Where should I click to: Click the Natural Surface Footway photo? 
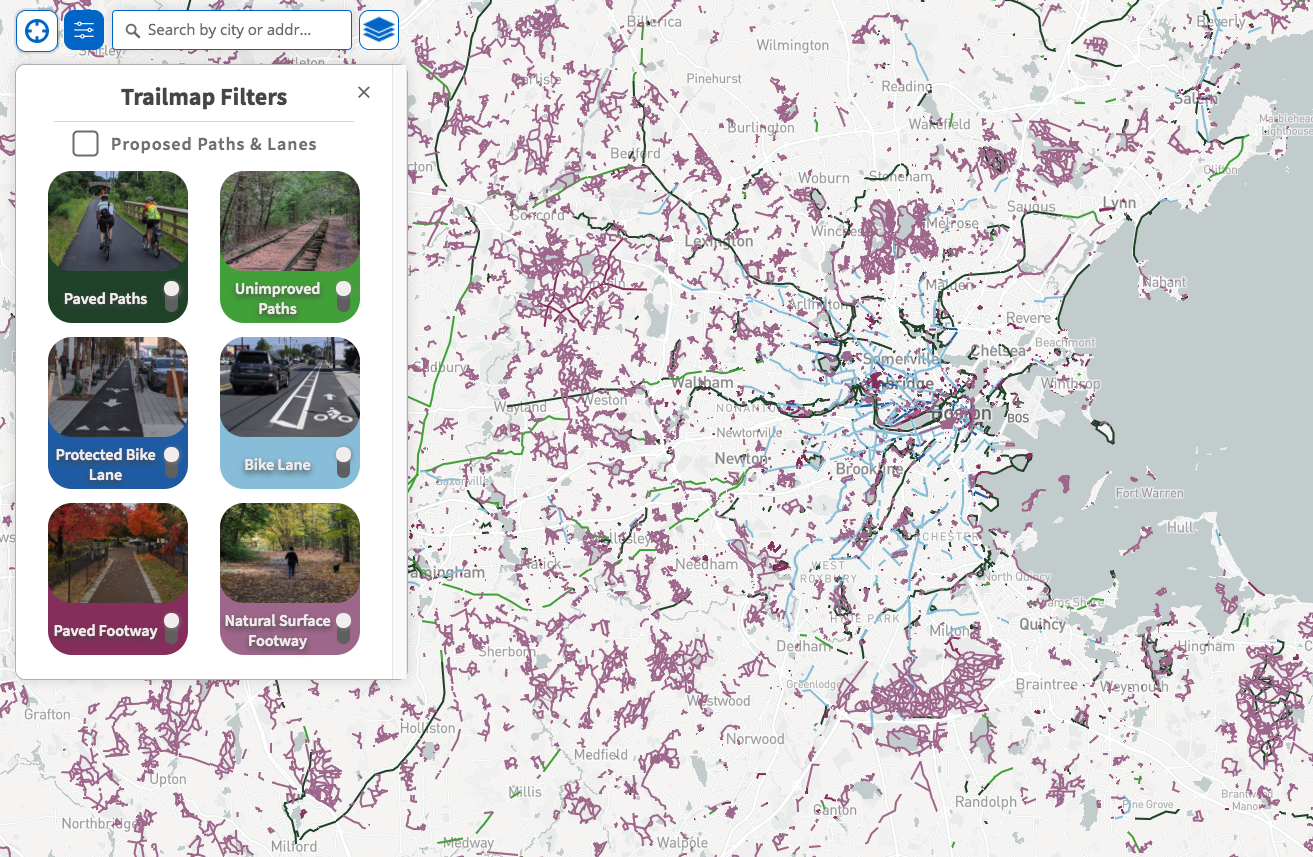290,553
